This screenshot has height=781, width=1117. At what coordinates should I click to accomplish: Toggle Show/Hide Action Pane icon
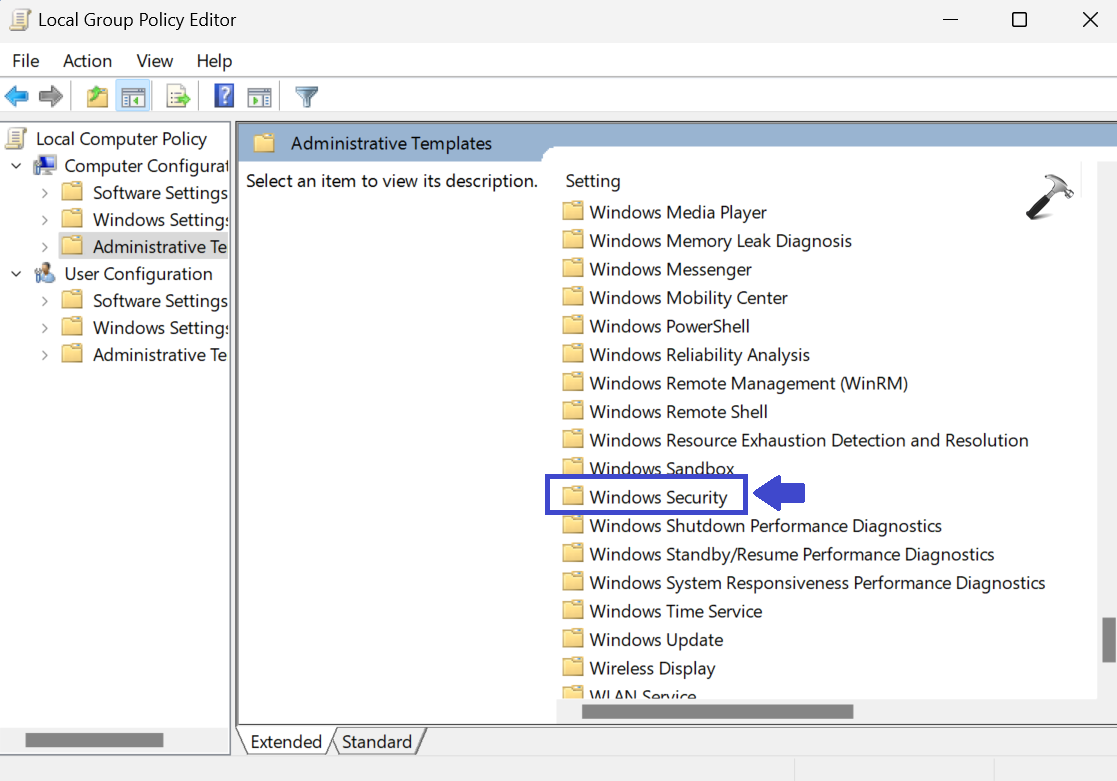coord(260,97)
